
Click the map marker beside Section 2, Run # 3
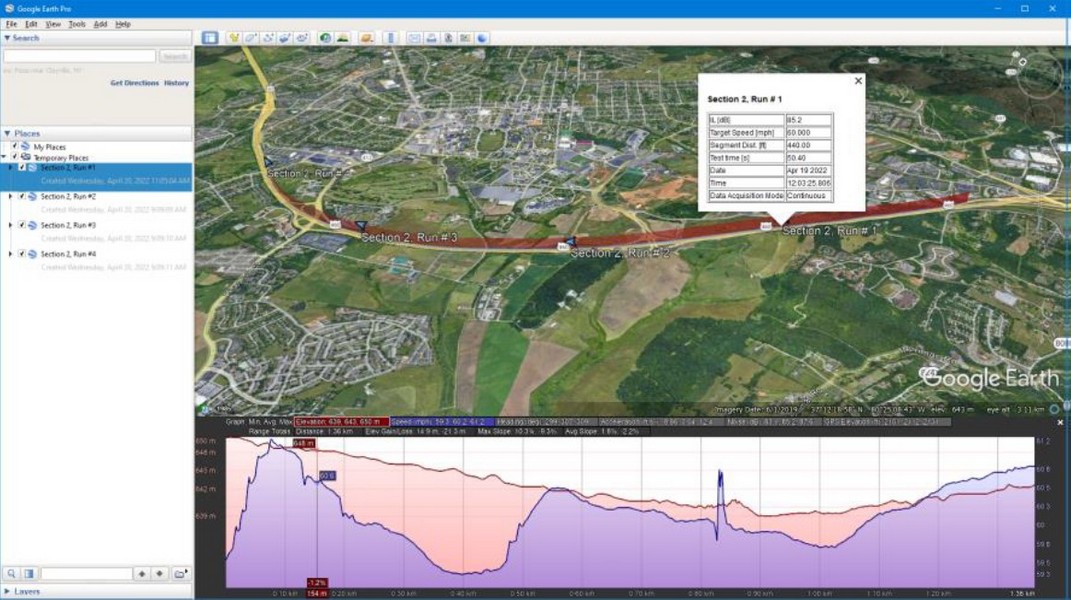(x=360, y=225)
